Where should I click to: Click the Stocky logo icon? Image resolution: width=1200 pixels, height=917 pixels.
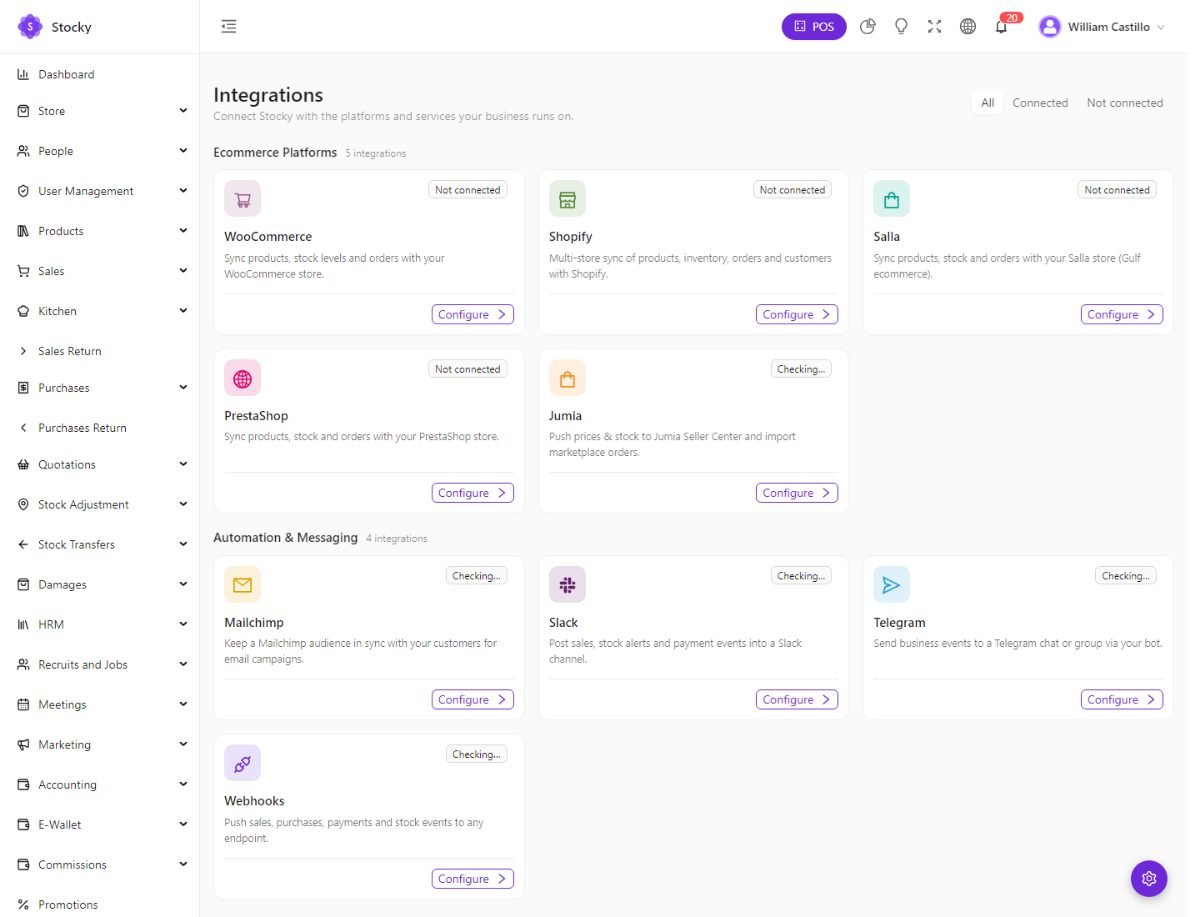[x=30, y=27]
